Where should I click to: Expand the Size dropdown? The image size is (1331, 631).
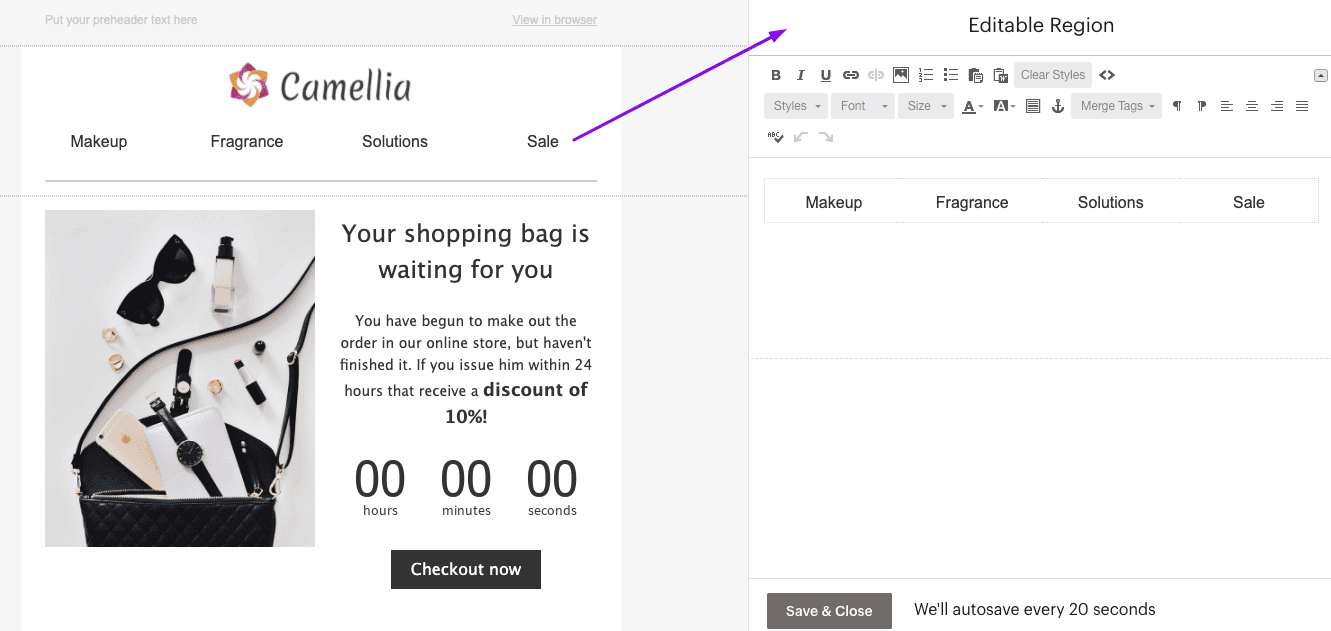pyautogui.click(x=925, y=105)
